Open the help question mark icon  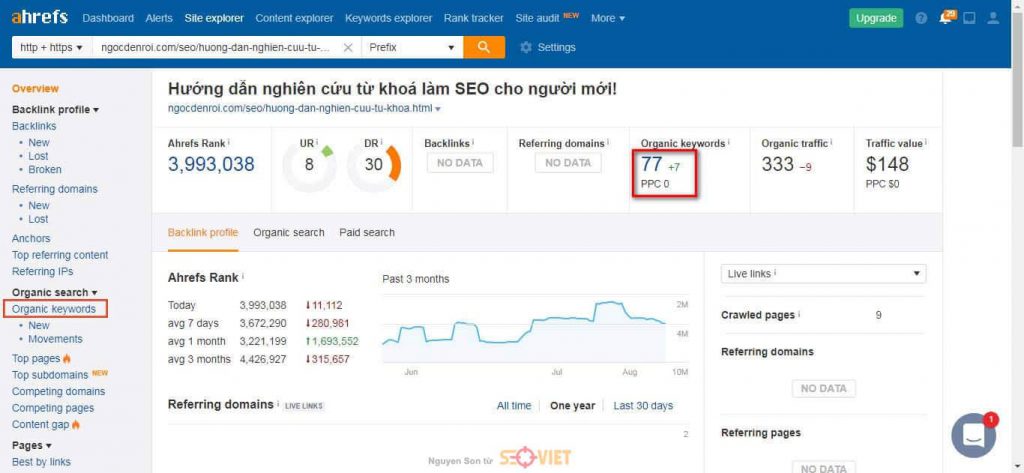coord(921,18)
